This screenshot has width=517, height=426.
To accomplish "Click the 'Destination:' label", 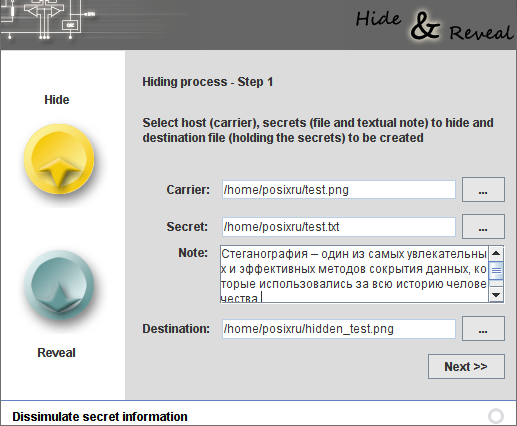I will tap(176, 329).
